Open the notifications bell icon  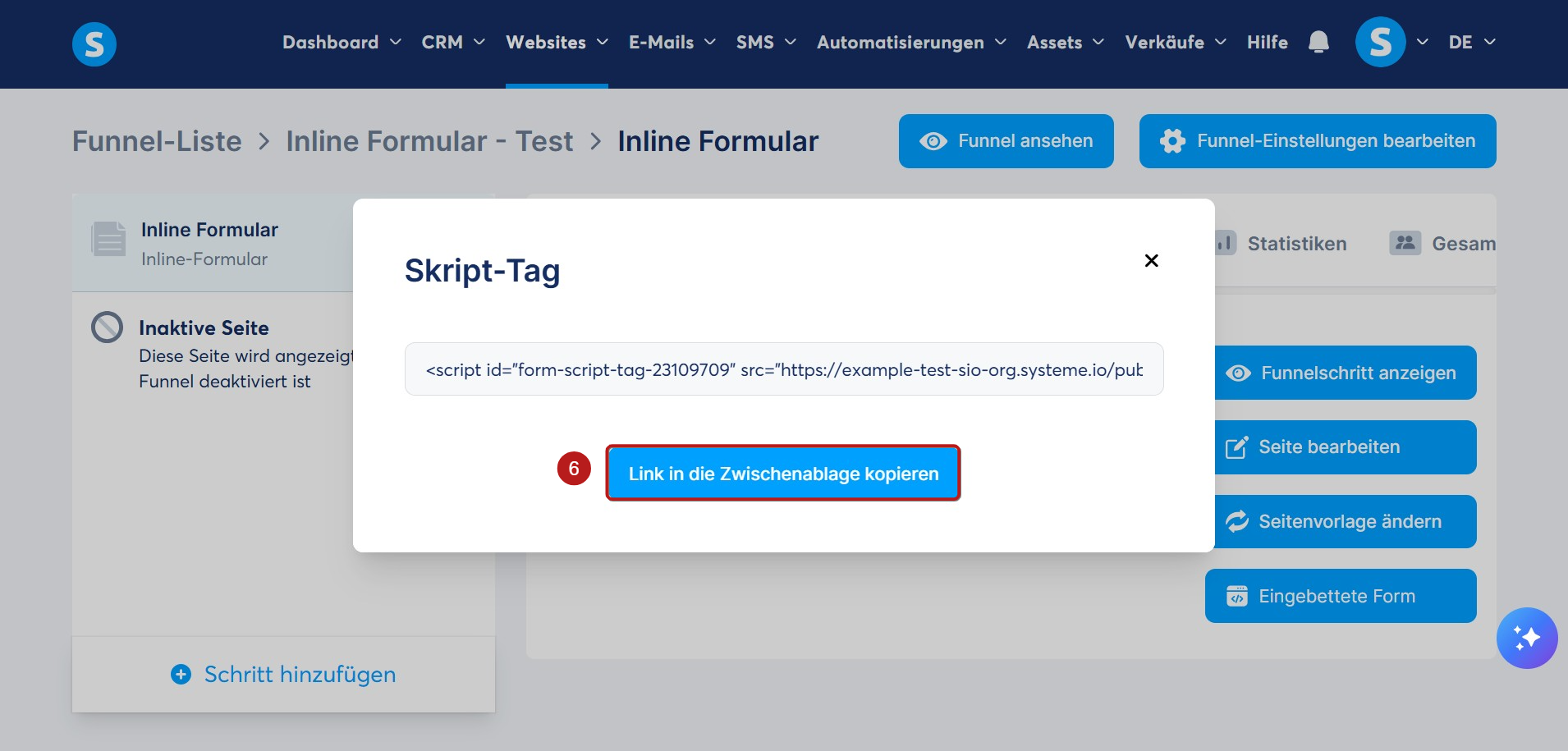pos(1318,42)
